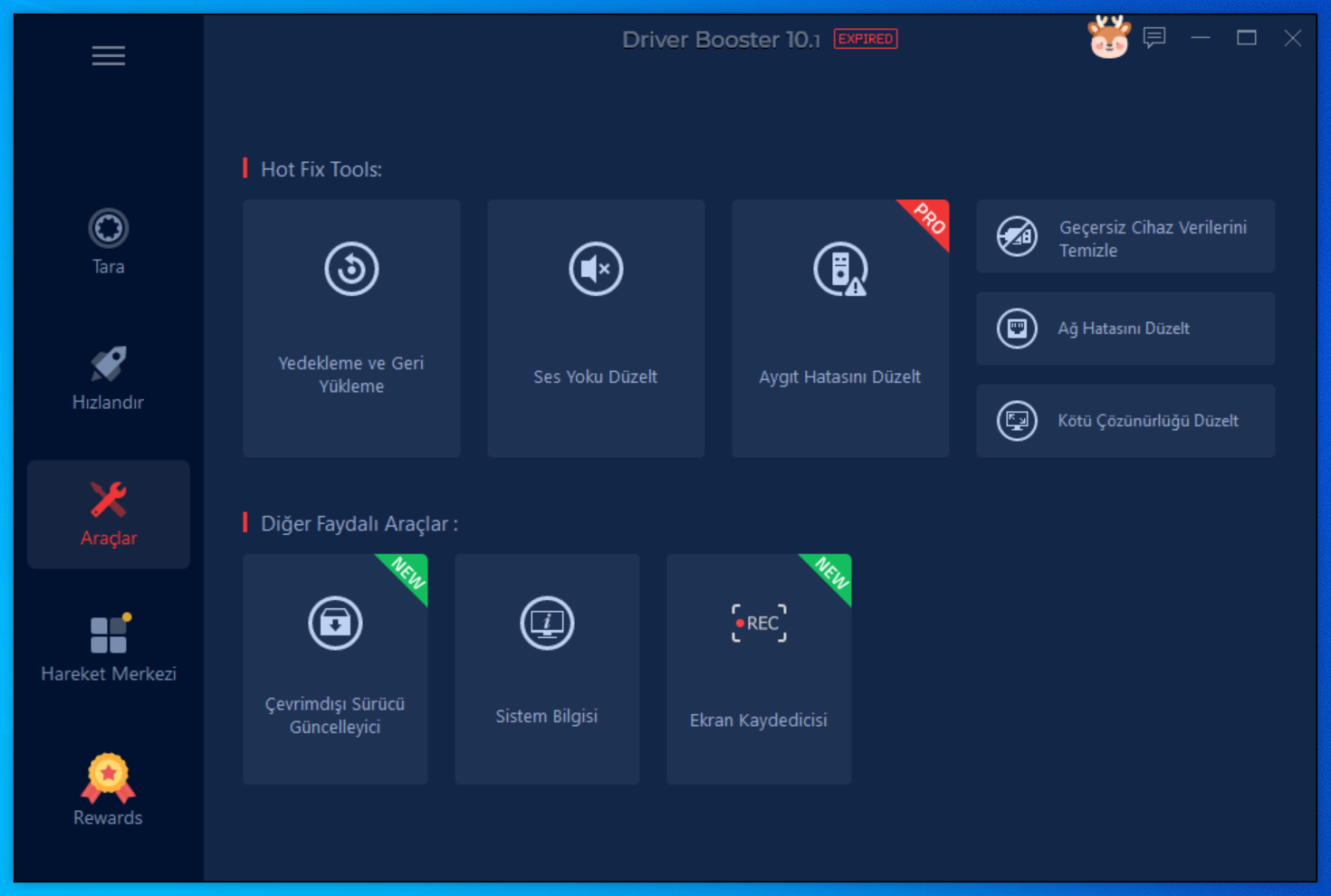The image size is (1331, 896).
Task: Click the Kötü Çözünürlüğü Düzelt monitor icon
Action: click(1017, 421)
